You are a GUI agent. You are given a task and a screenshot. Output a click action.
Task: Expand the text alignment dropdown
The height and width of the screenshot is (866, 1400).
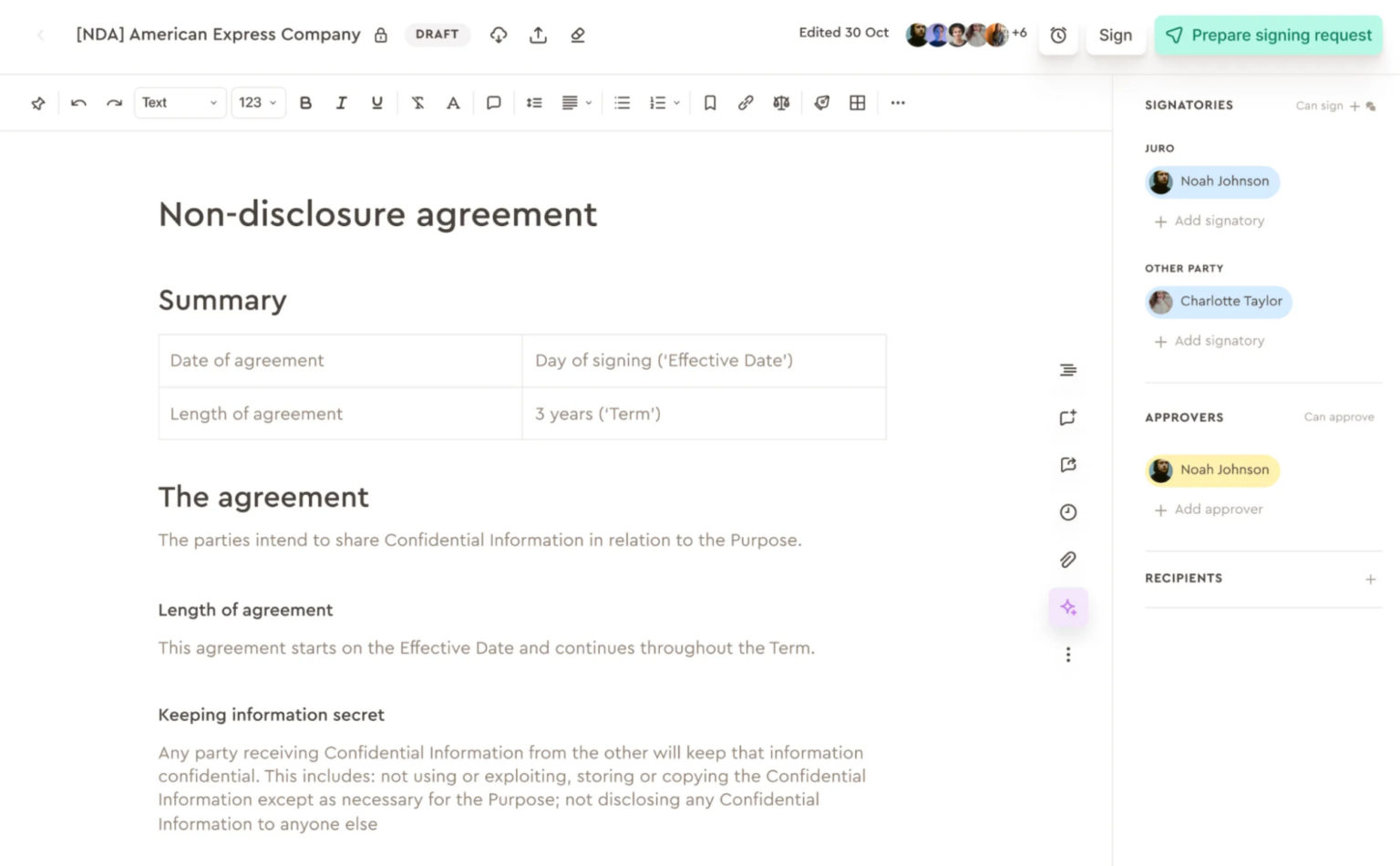(x=588, y=102)
